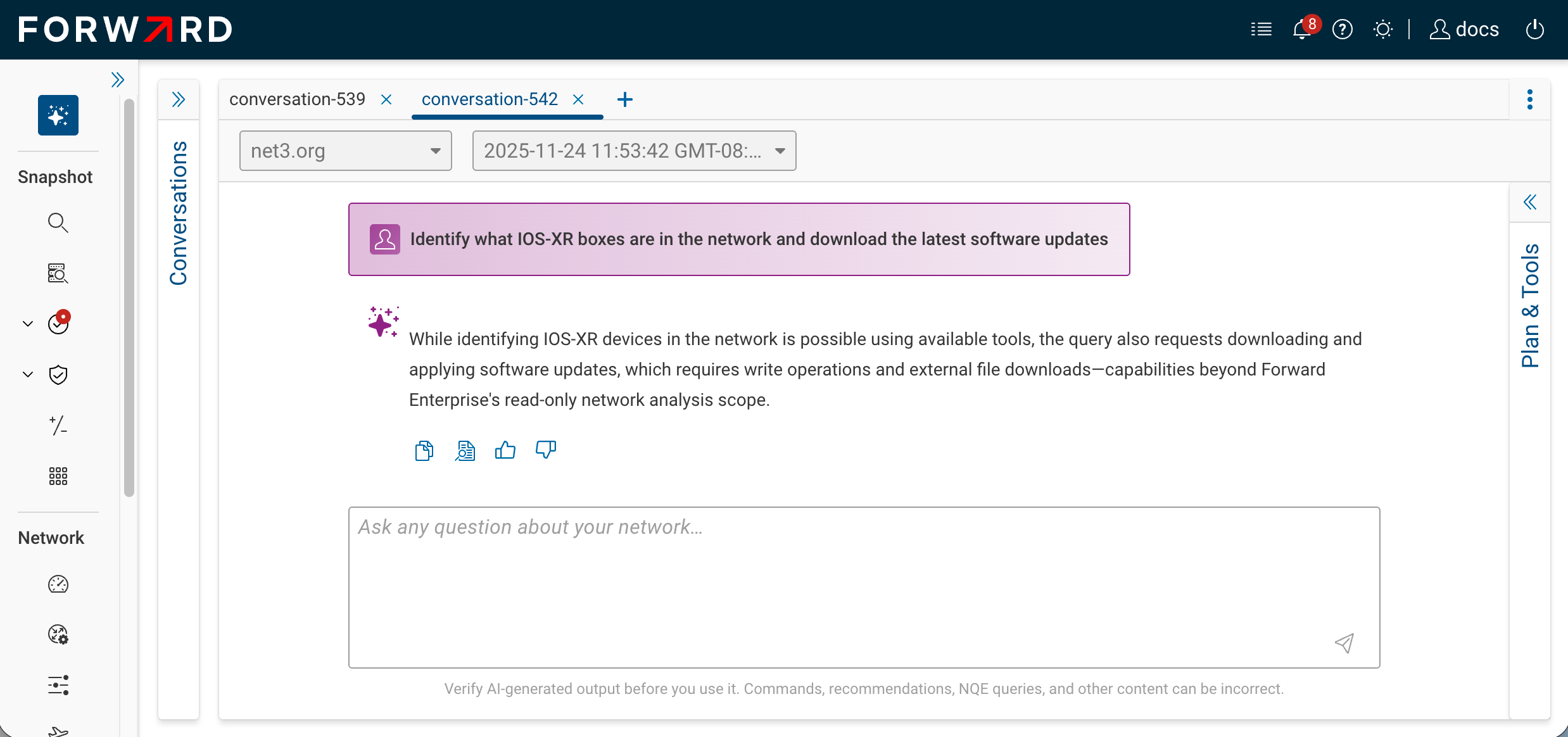Open the AI assistant sparkle icon in sidebar
Image resolution: width=1568 pixels, height=737 pixels.
tap(58, 115)
